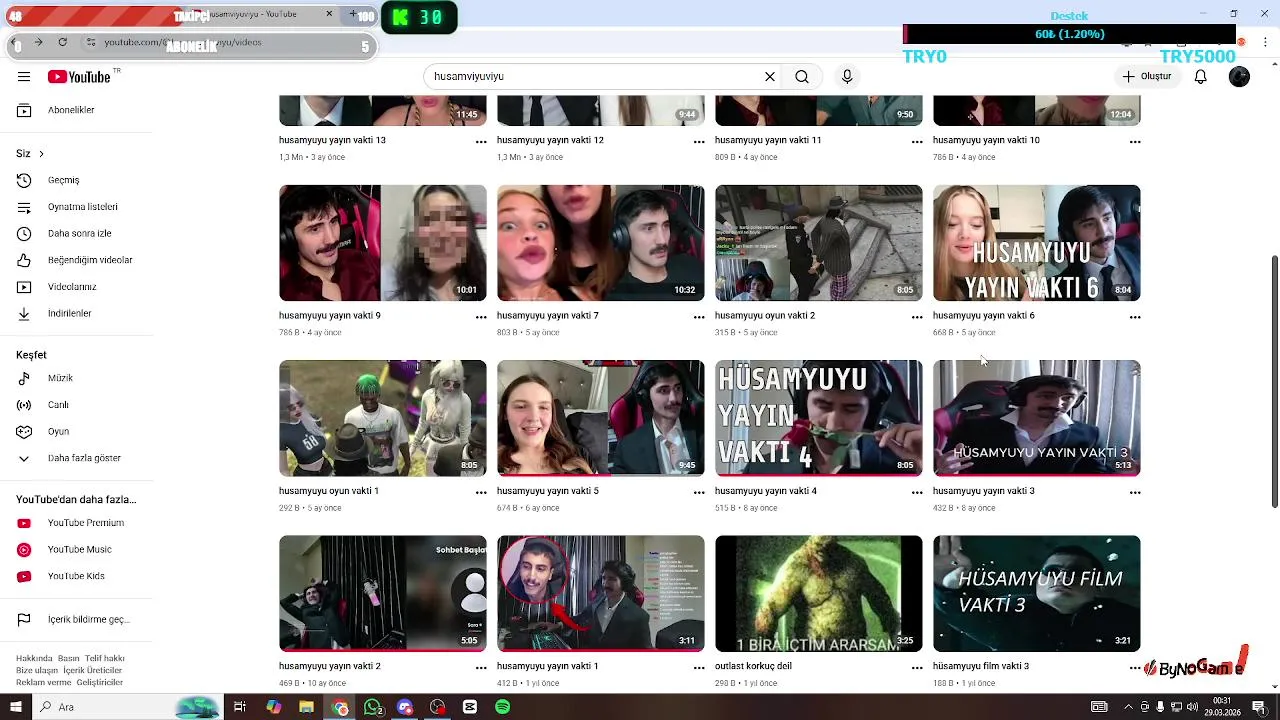1280x720 pixels.
Task: Open options menu for husamyuyu oyun vakti 1
Action: 481,493
